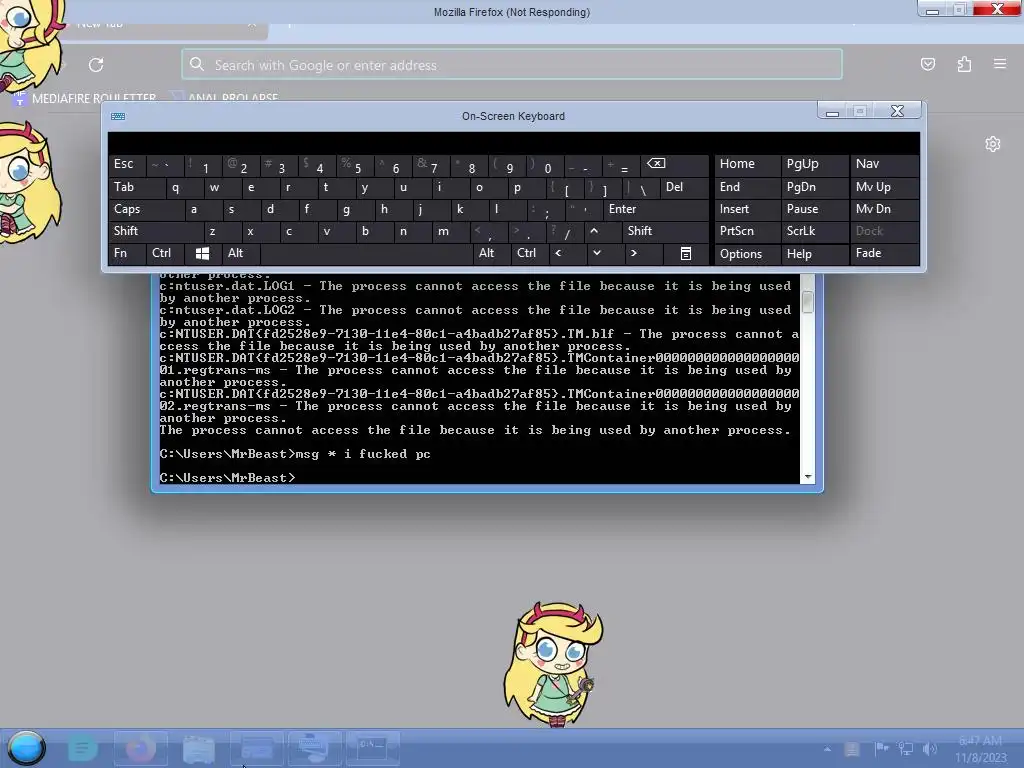The height and width of the screenshot is (768, 1024).
Task: Toggle the right Alt key
Action: (491, 253)
